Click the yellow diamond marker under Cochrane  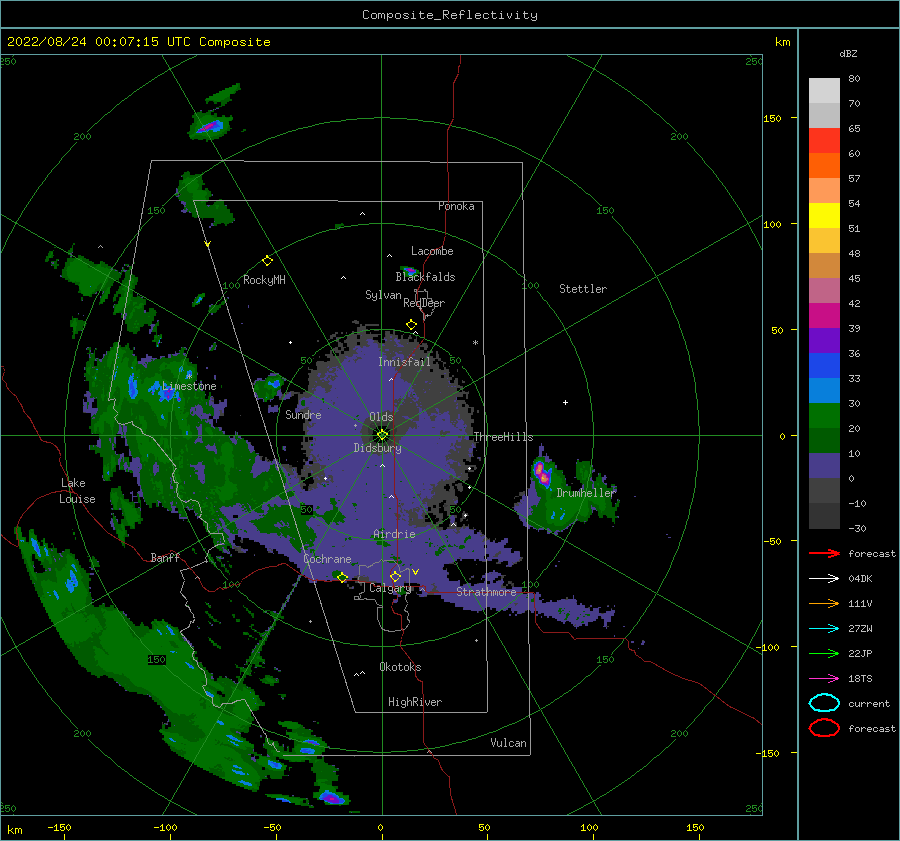pos(342,577)
